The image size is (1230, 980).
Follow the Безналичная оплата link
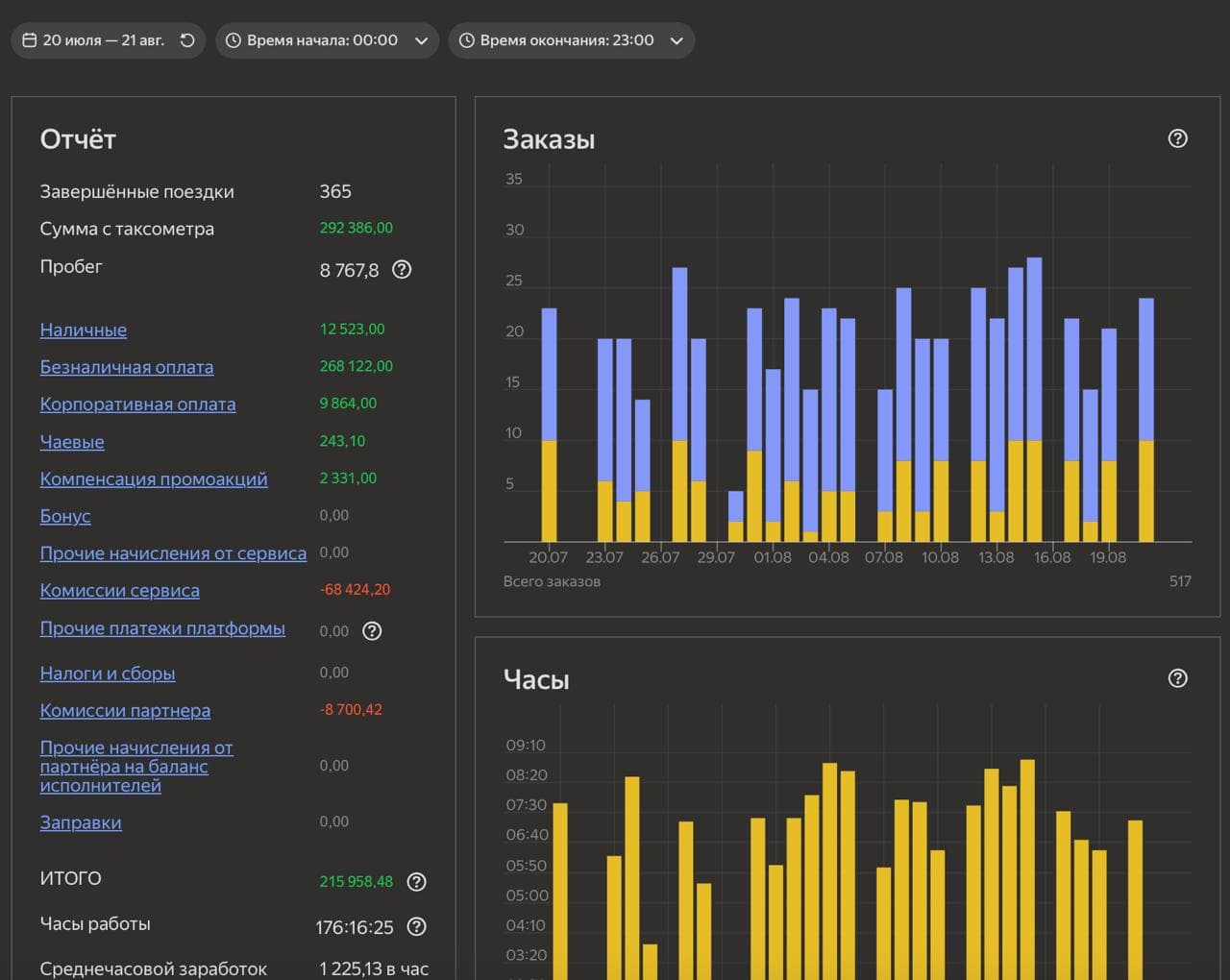pos(127,367)
